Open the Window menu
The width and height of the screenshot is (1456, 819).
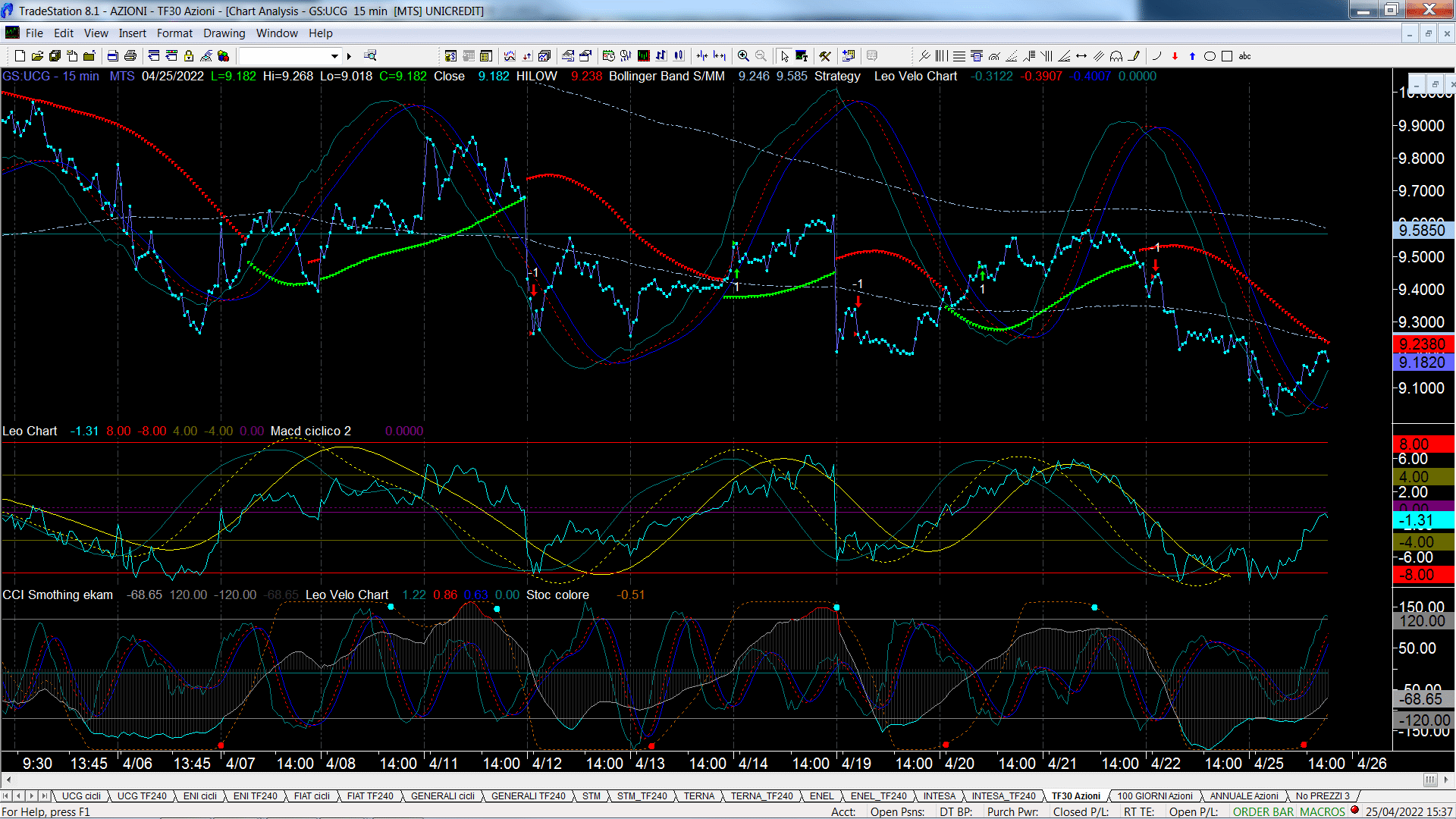point(277,33)
